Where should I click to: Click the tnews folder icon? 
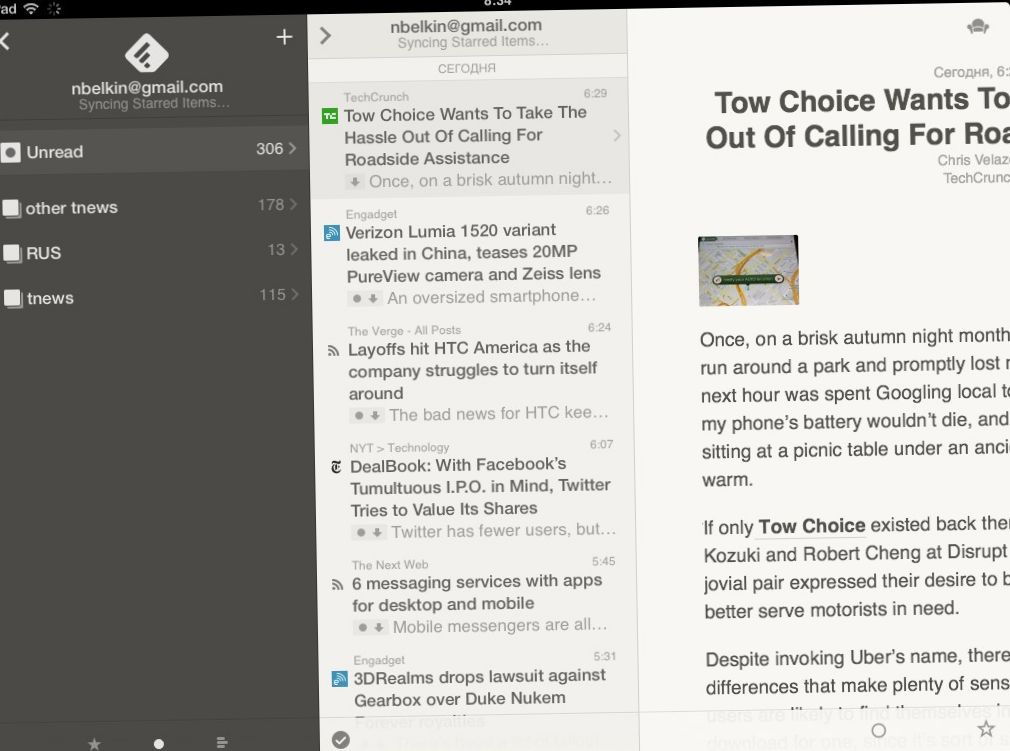pyautogui.click(x=13, y=298)
